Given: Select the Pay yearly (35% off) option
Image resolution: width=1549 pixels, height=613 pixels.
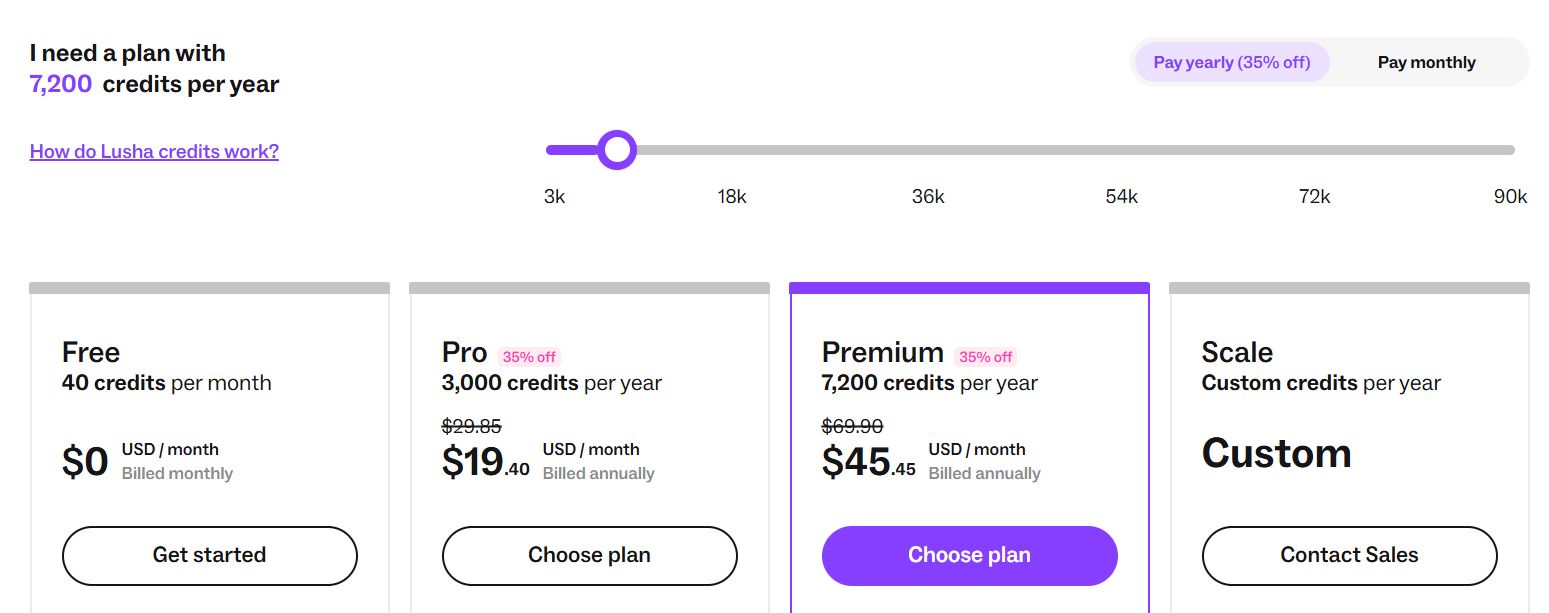Looking at the screenshot, I should coord(1231,62).
